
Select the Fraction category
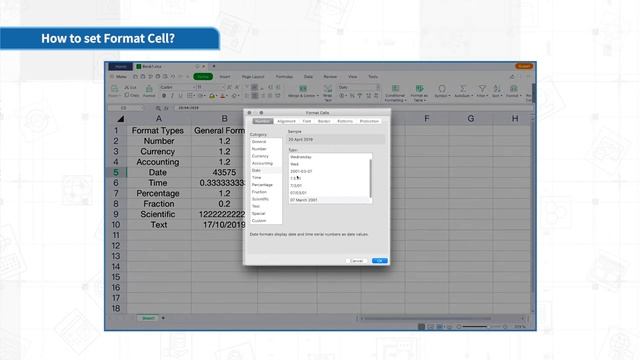pyautogui.click(x=266, y=192)
